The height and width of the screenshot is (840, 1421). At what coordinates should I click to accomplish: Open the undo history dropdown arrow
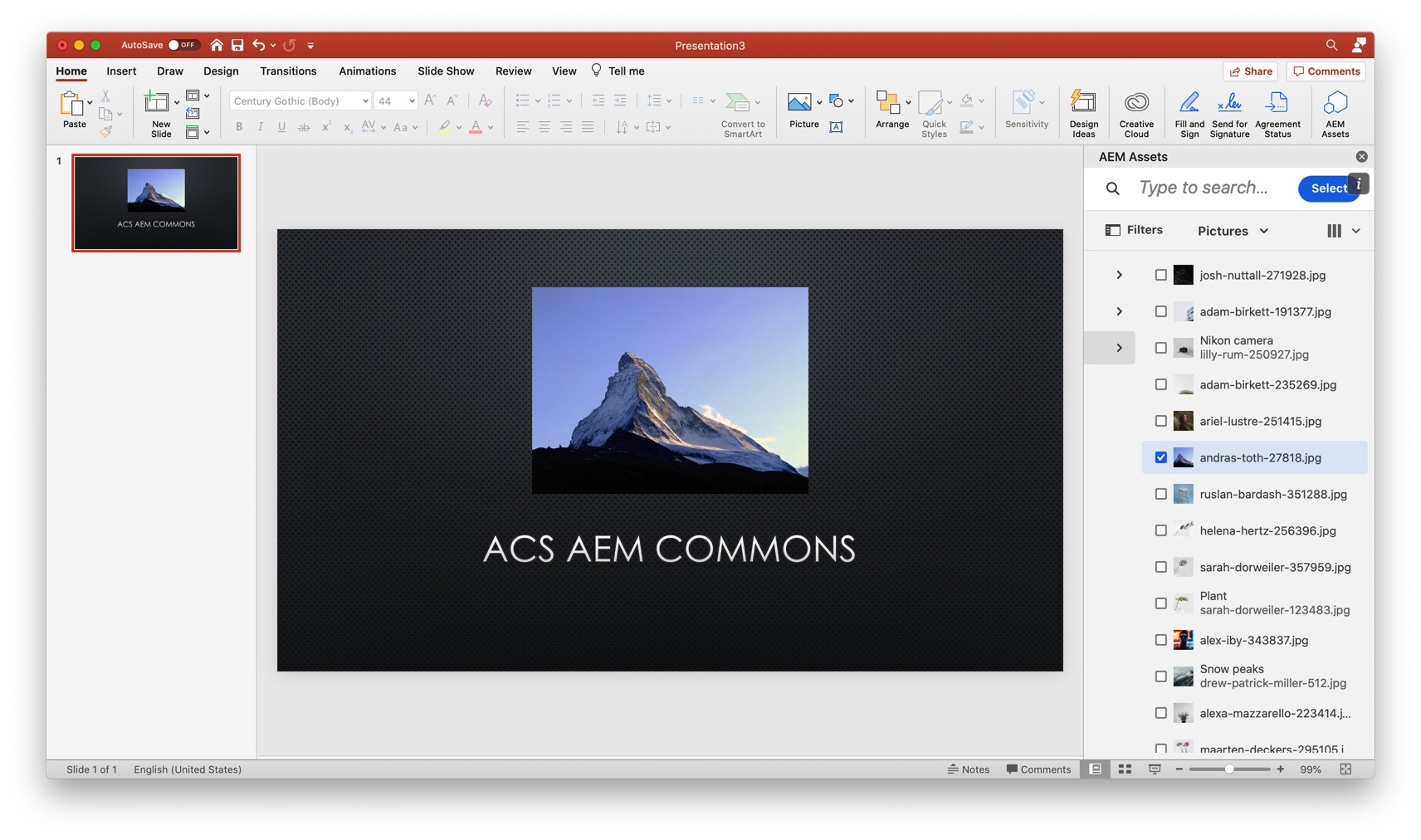point(273,45)
